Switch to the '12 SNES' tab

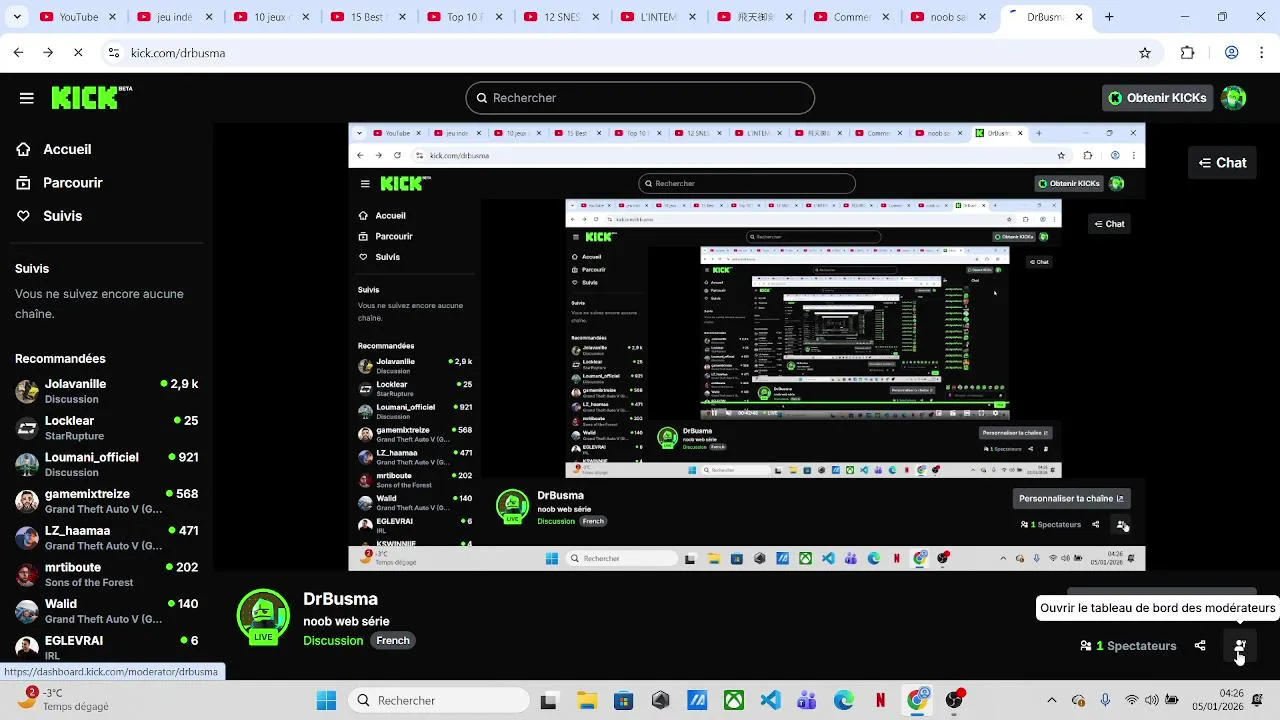click(x=560, y=17)
